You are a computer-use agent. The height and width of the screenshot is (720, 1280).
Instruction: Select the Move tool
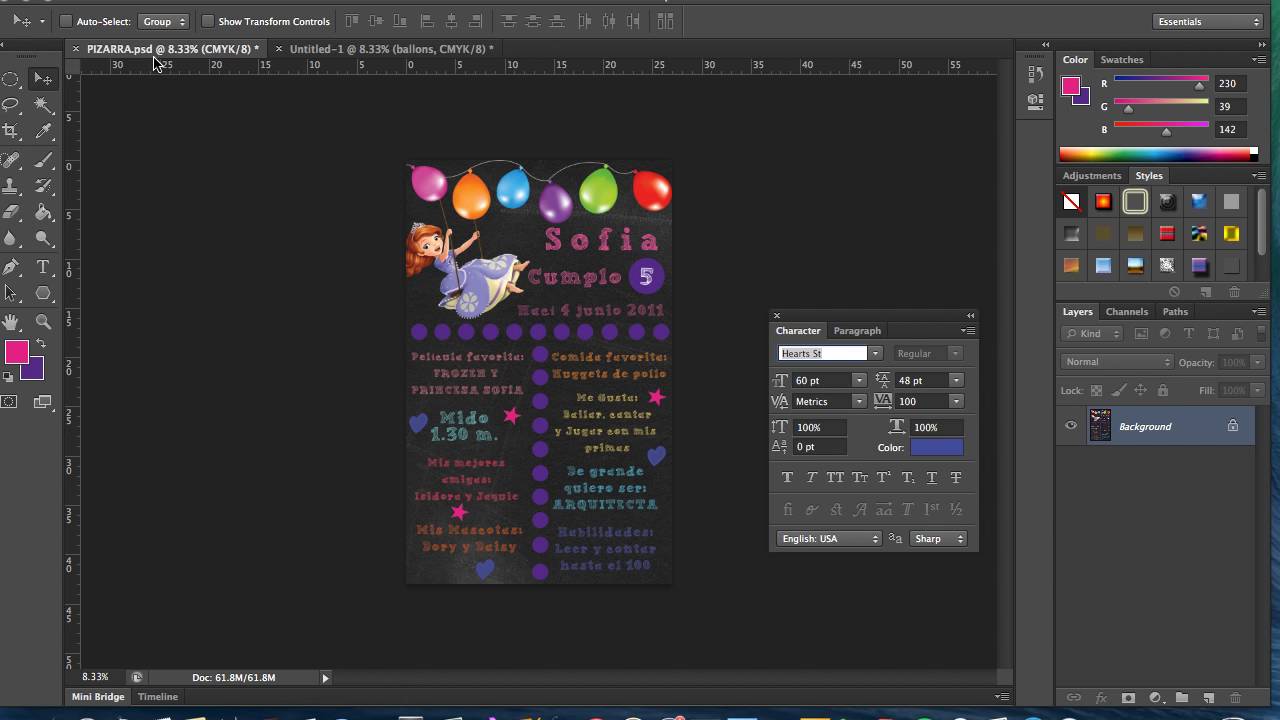coord(43,79)
